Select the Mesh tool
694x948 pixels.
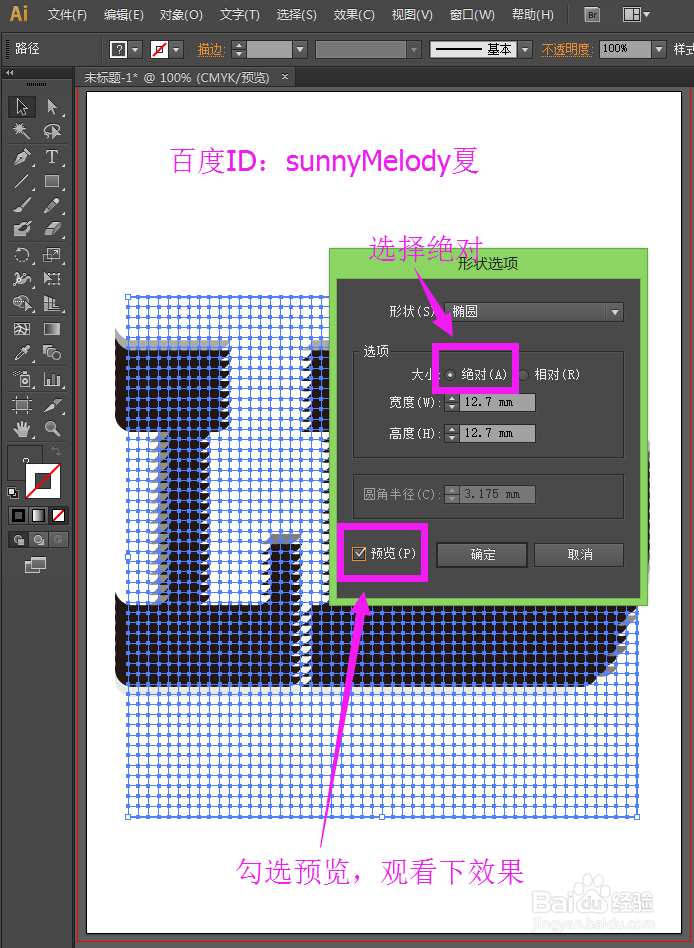(22, 329)
